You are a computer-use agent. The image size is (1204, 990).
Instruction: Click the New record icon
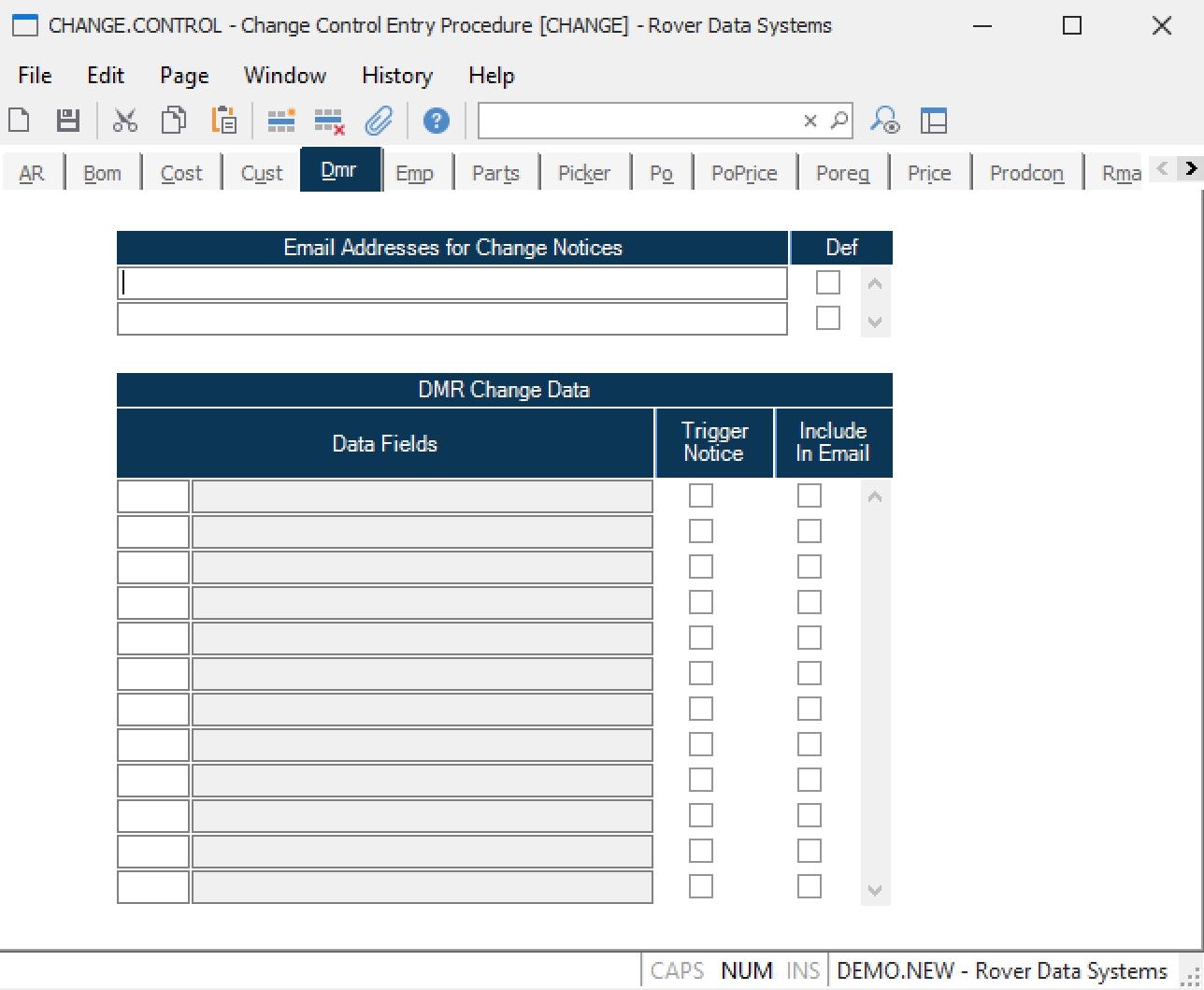(20, 121)
